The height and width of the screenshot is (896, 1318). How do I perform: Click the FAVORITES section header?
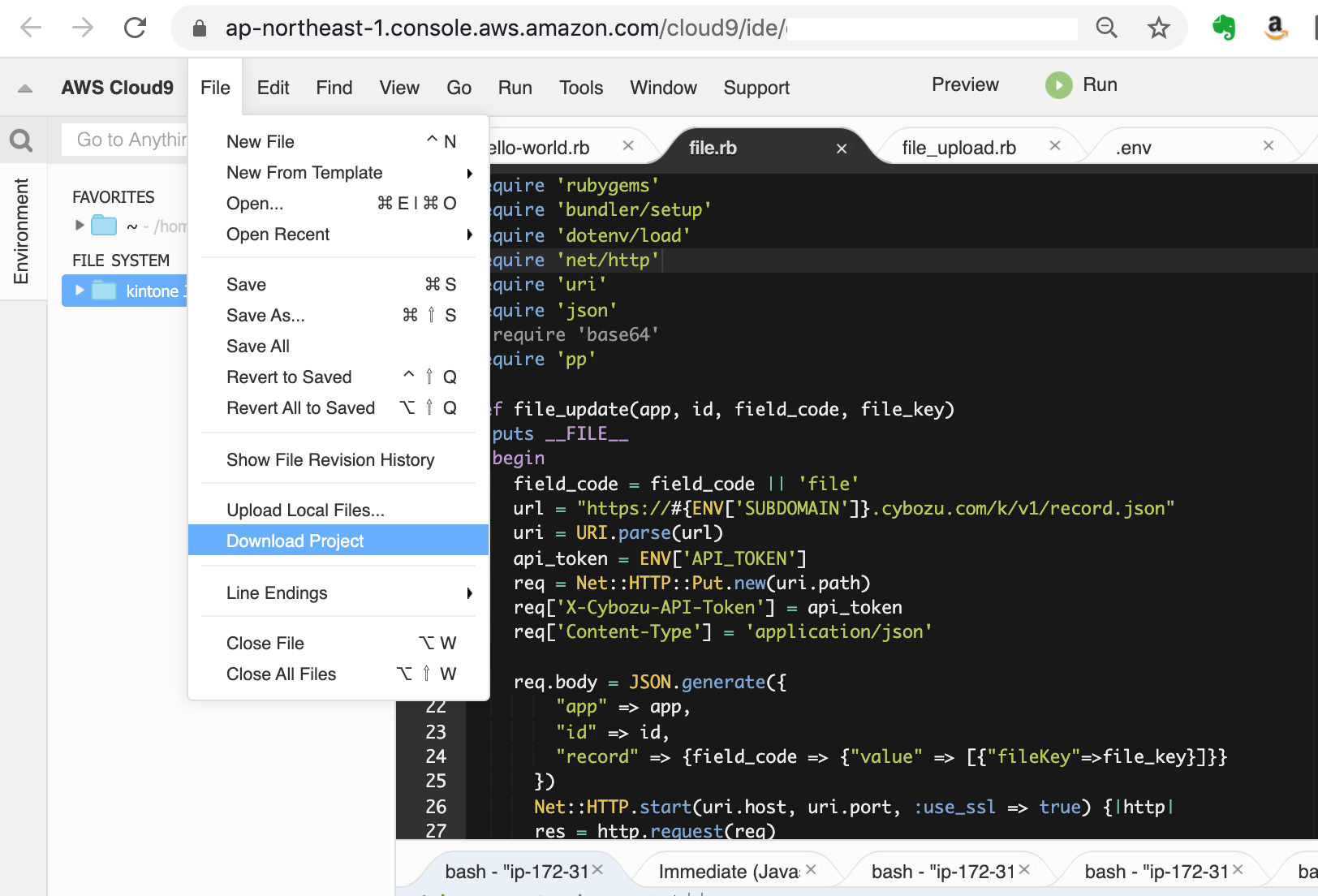coord(114,197)
